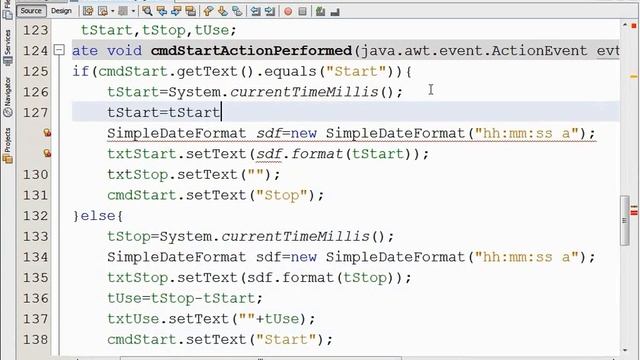This screenshot has width=640, height=360.
Task: Open the Files side panel at the top
Action: coord(7,10)
